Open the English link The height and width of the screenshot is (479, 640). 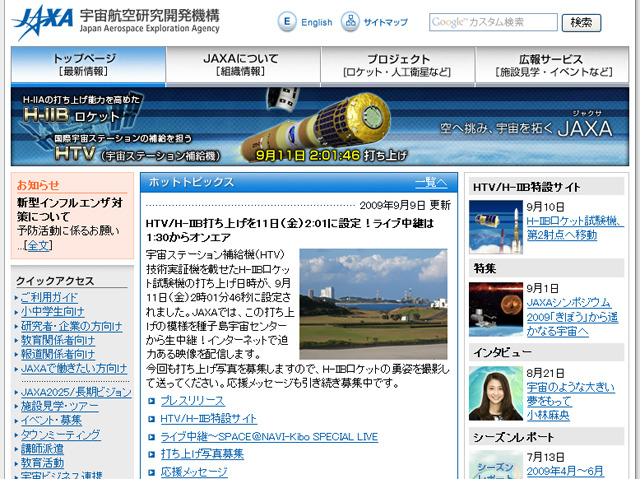point(317,22)
